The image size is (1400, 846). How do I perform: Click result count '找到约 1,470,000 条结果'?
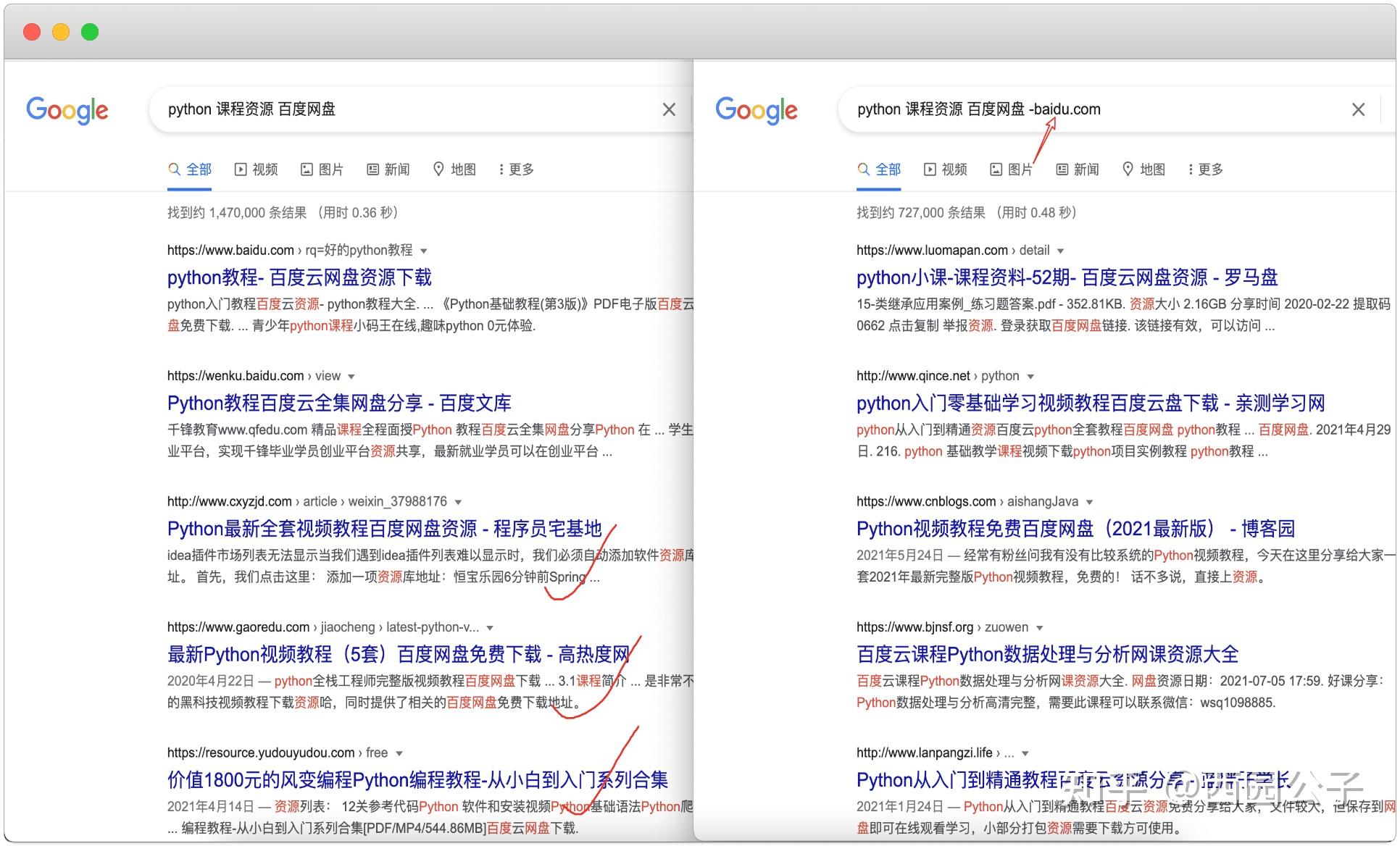[x=237, y=213]
